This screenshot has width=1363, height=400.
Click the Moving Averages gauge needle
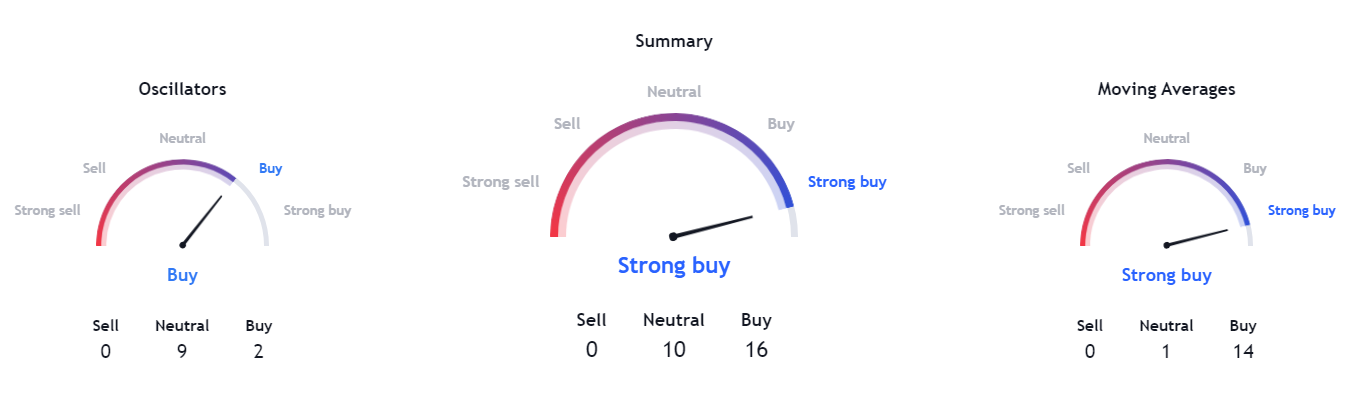1196,238
